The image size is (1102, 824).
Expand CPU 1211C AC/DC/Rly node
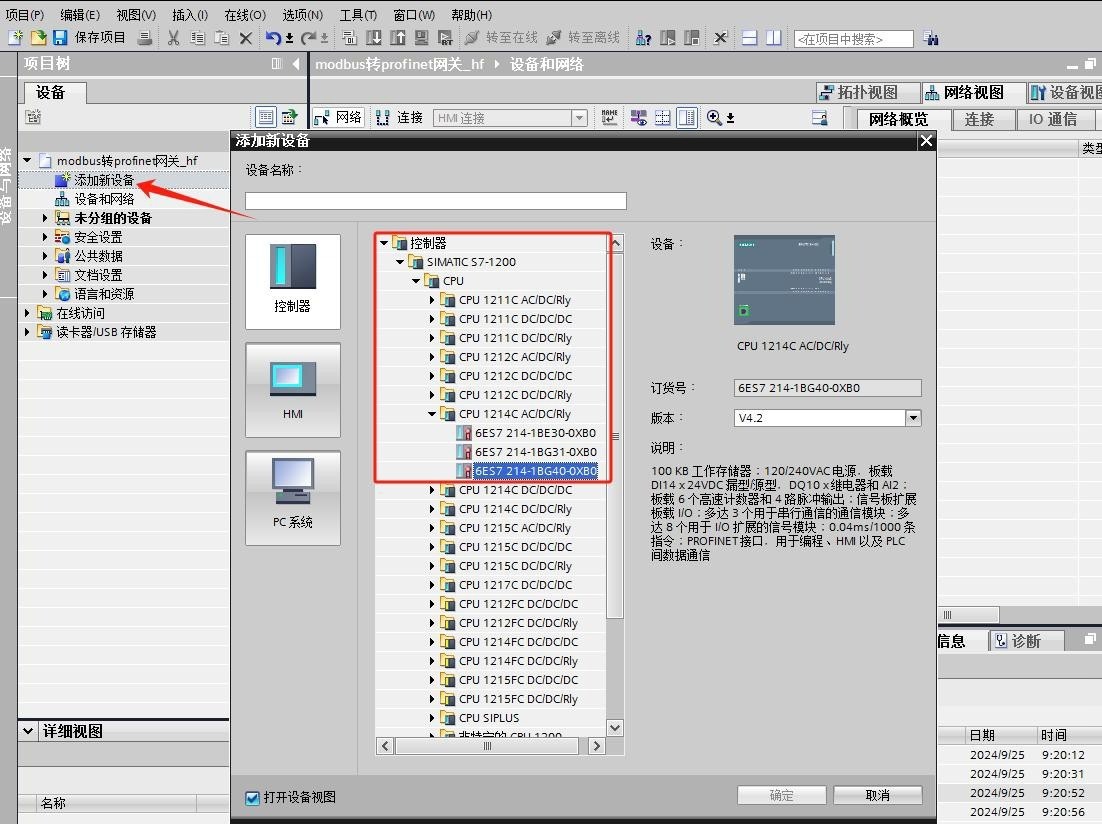432,300
